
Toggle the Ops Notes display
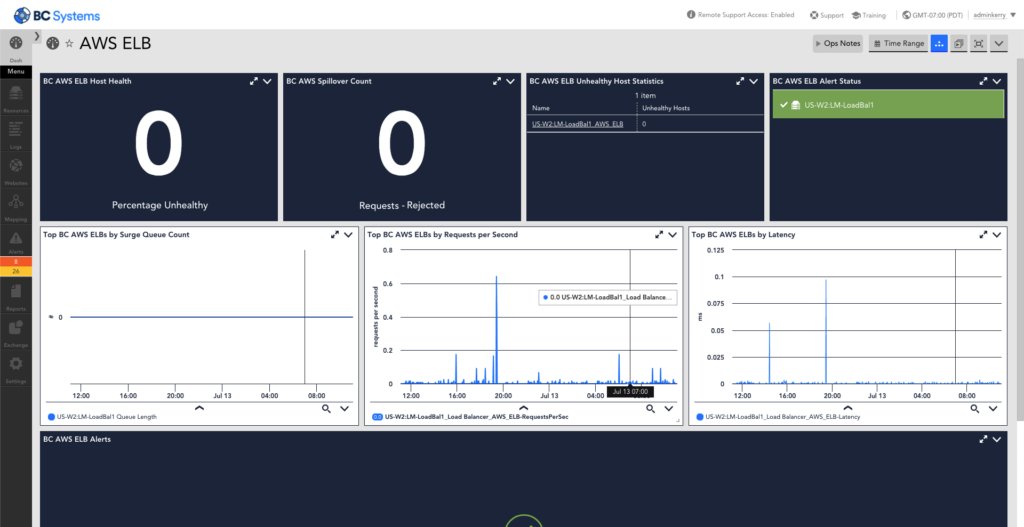click(x=838, y=43)
